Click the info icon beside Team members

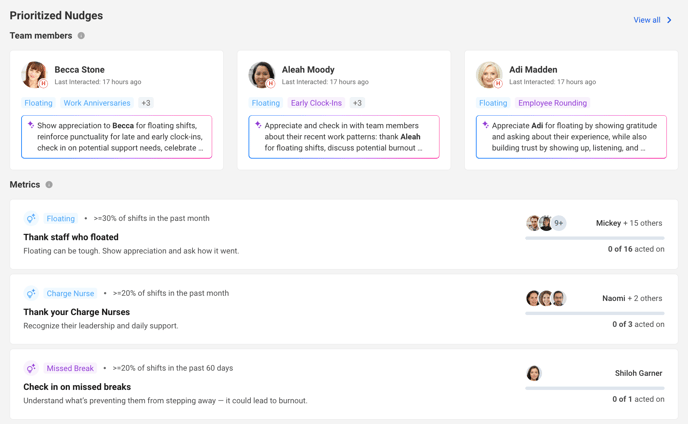point(81,36)
